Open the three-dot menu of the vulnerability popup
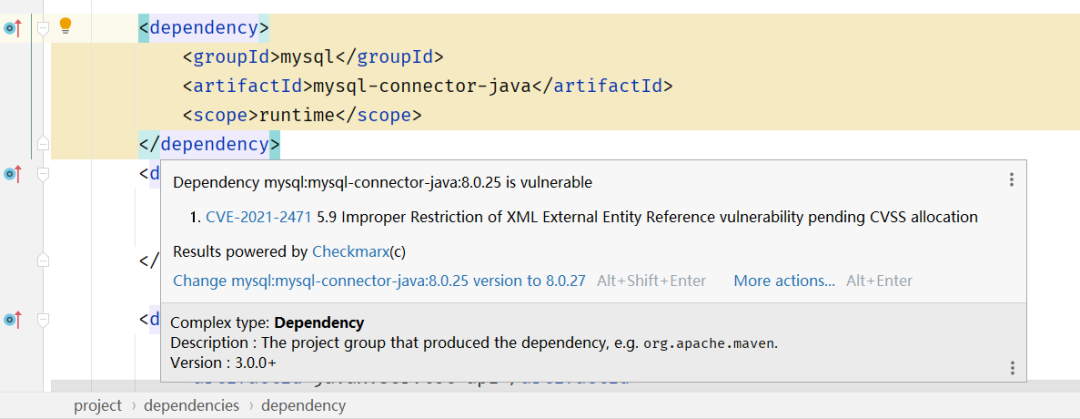Image resolution: width=1080 pixels, height=419 pixels. pyautogui.click(x=1011, y=180)
